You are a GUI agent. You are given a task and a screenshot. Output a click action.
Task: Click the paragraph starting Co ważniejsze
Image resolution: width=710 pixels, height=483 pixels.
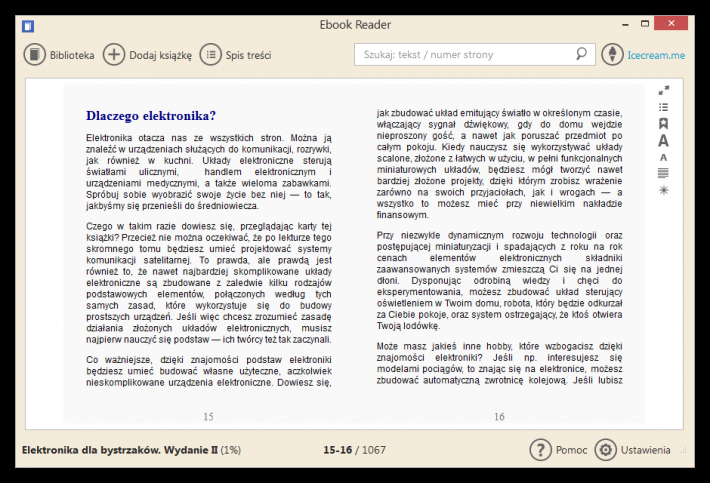209,371
